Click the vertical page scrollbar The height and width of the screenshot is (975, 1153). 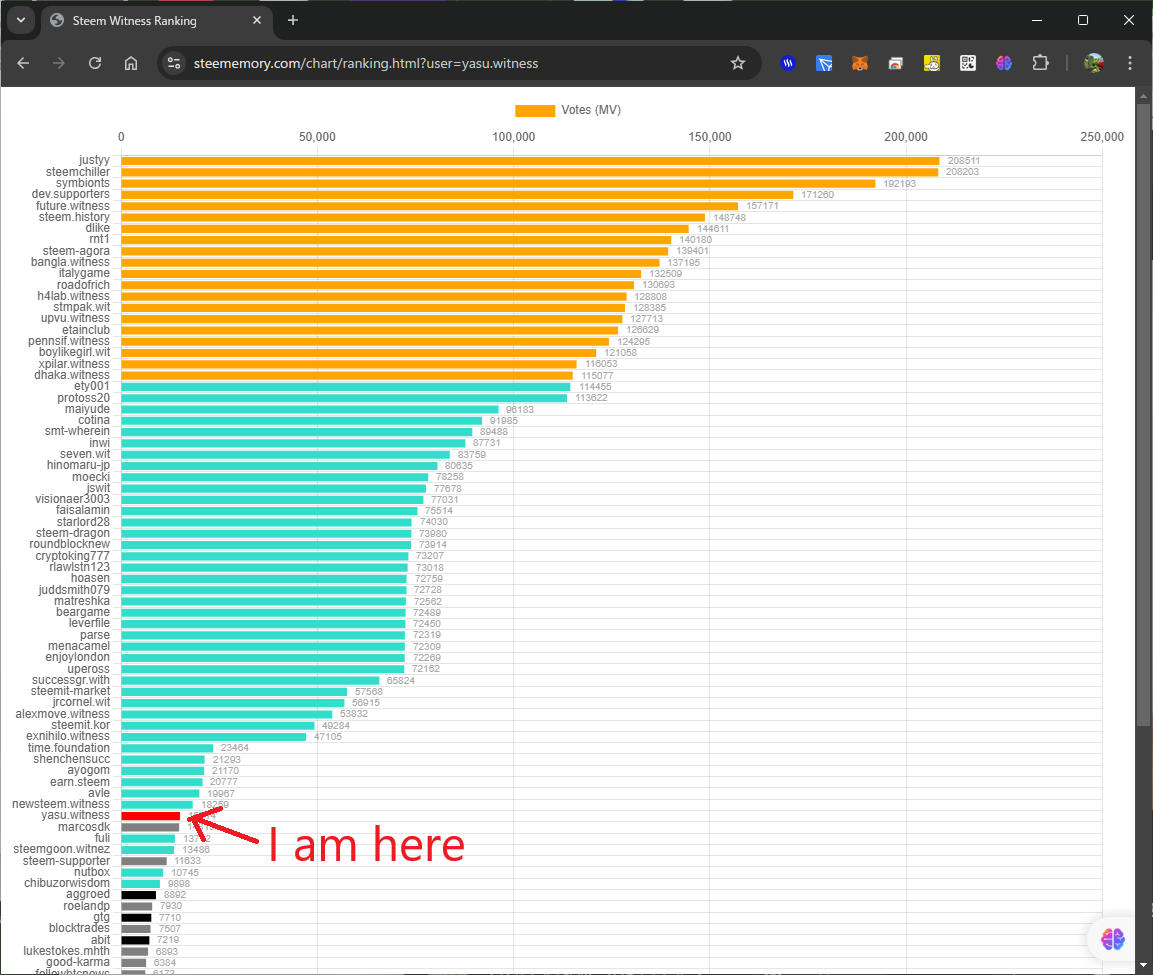(1143, 415)
